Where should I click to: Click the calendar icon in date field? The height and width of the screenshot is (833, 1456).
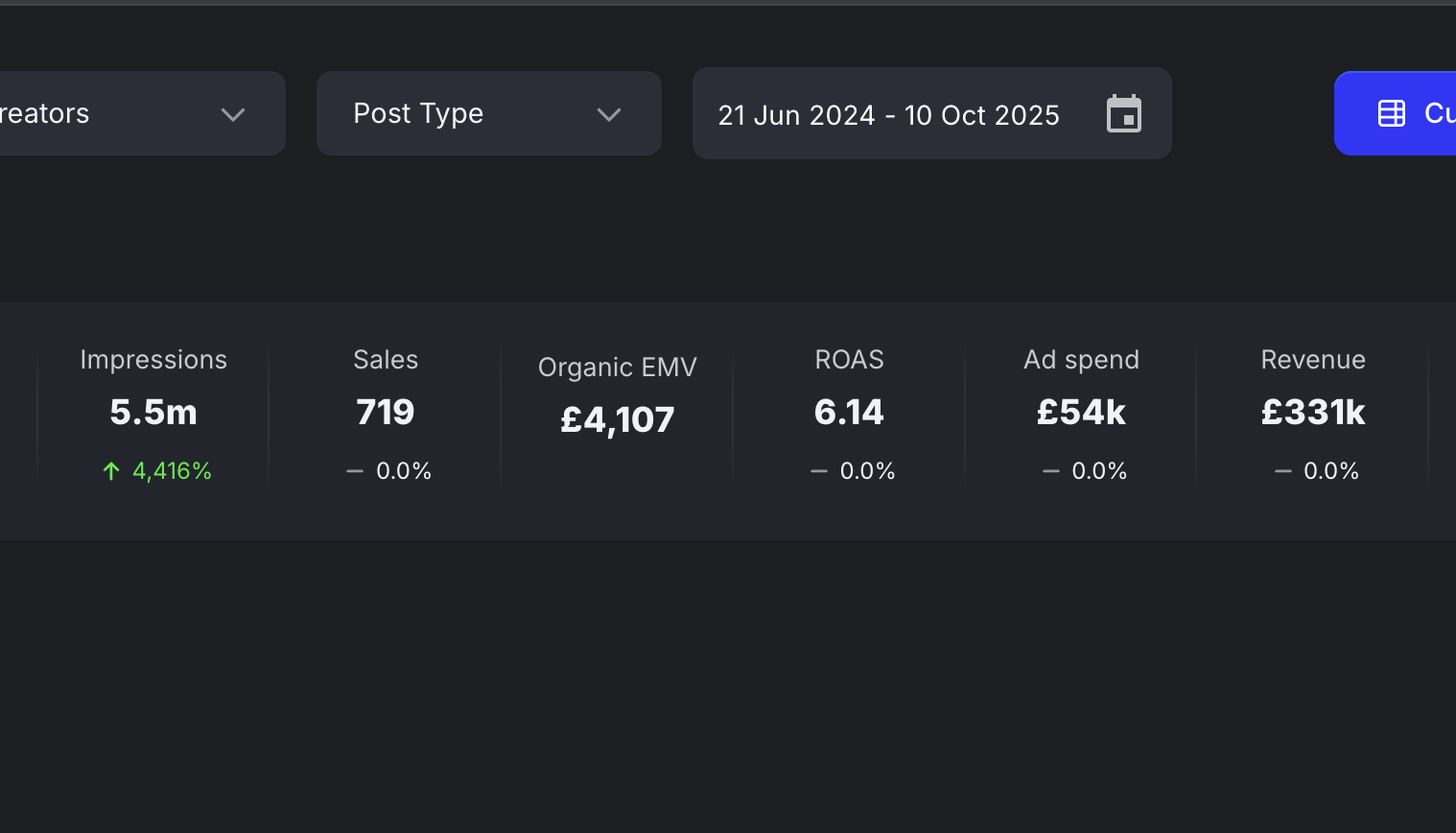[1124, 114]
